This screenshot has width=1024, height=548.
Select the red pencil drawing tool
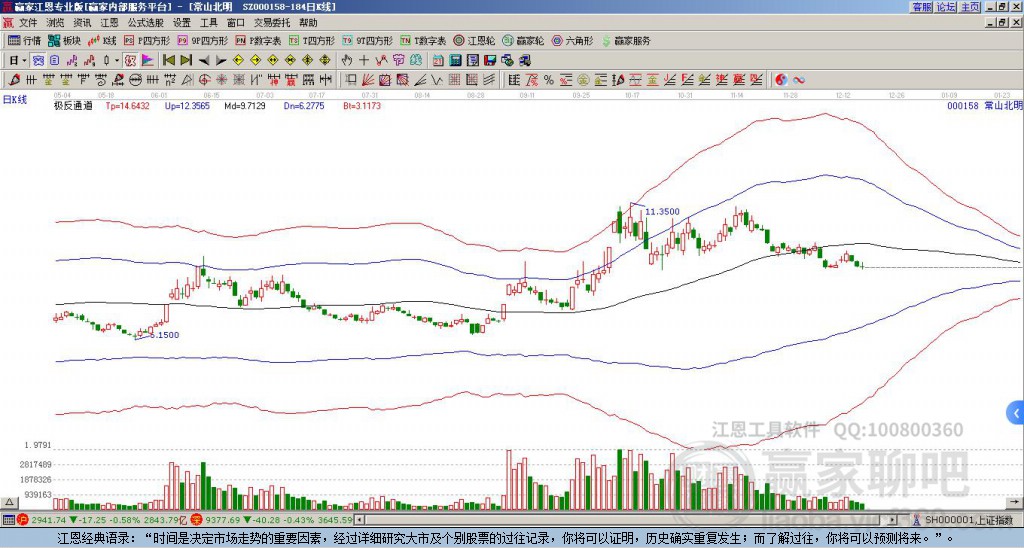click(14, 80)
